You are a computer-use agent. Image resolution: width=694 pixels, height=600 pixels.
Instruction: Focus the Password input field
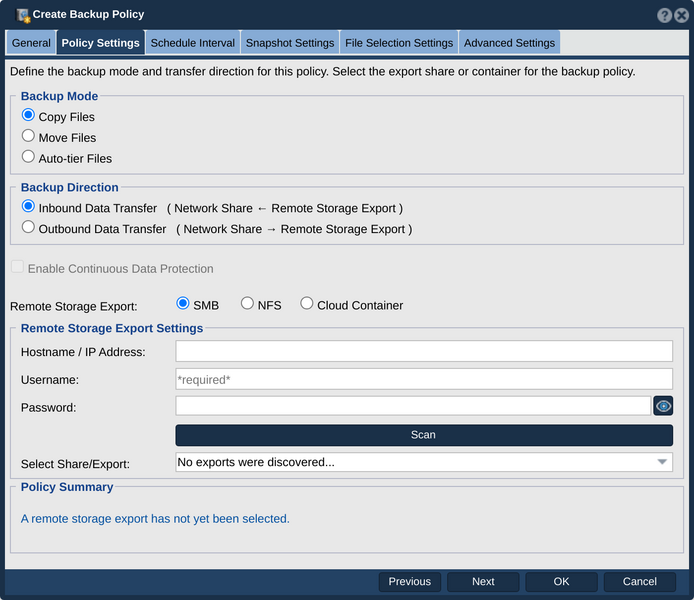pyautogui.click(x=413, y=406)
